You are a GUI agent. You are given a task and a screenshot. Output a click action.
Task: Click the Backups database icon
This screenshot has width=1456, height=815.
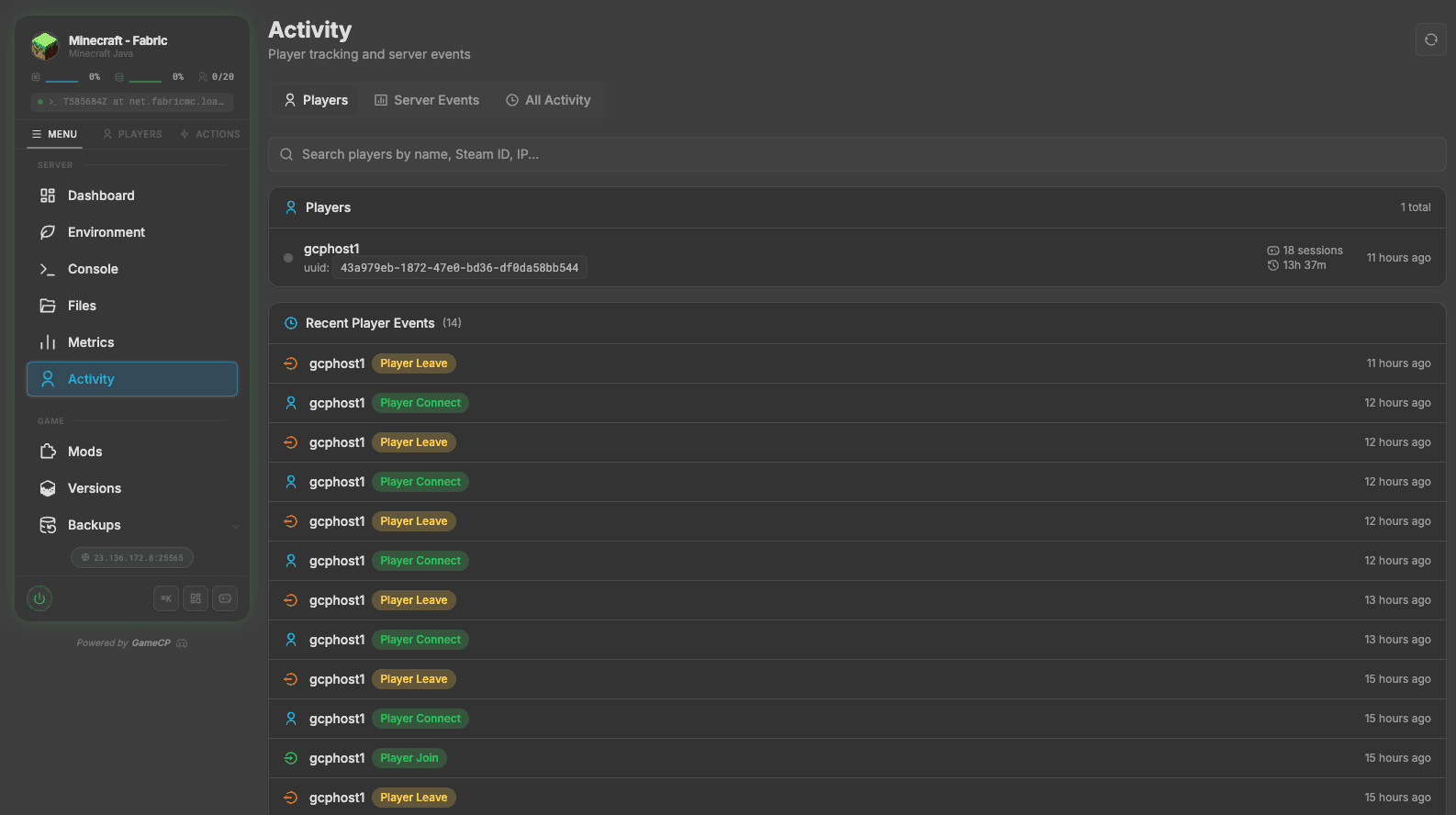[48, 525]
